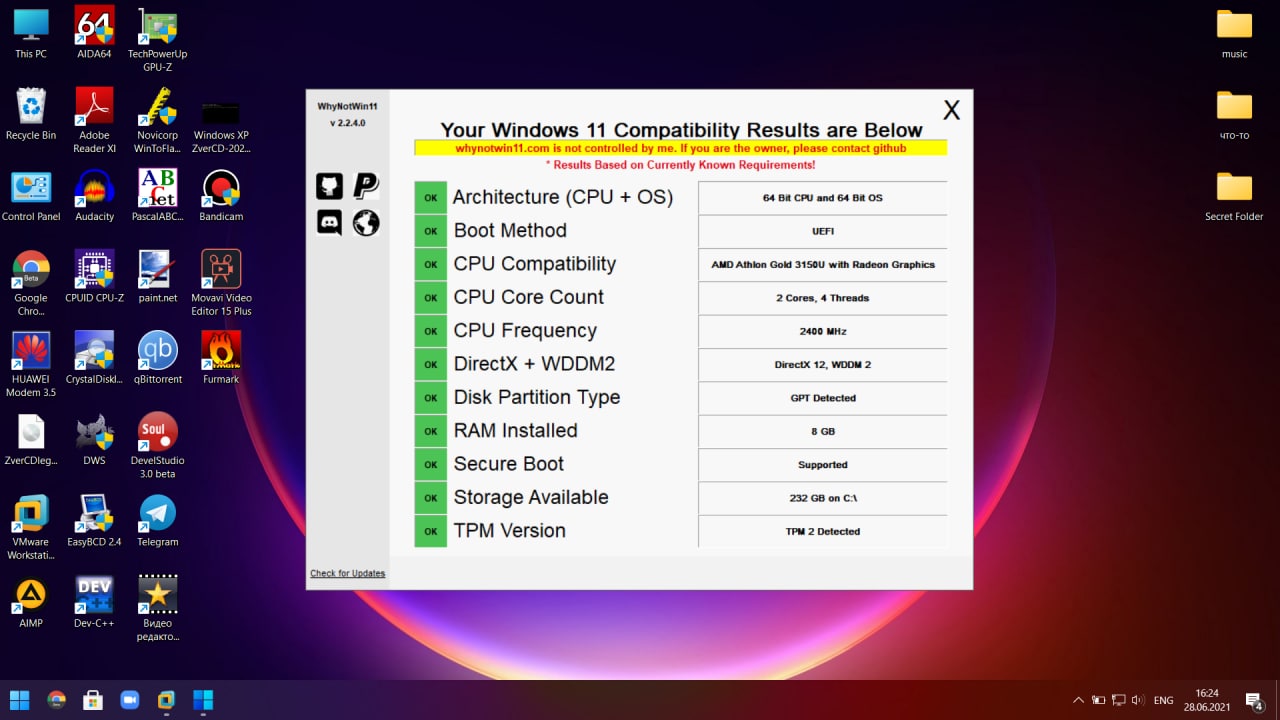This screenshot has height=720, width=1280.
Task: Show hidden tray icons via the chevron
Action: coord(1078,700)
